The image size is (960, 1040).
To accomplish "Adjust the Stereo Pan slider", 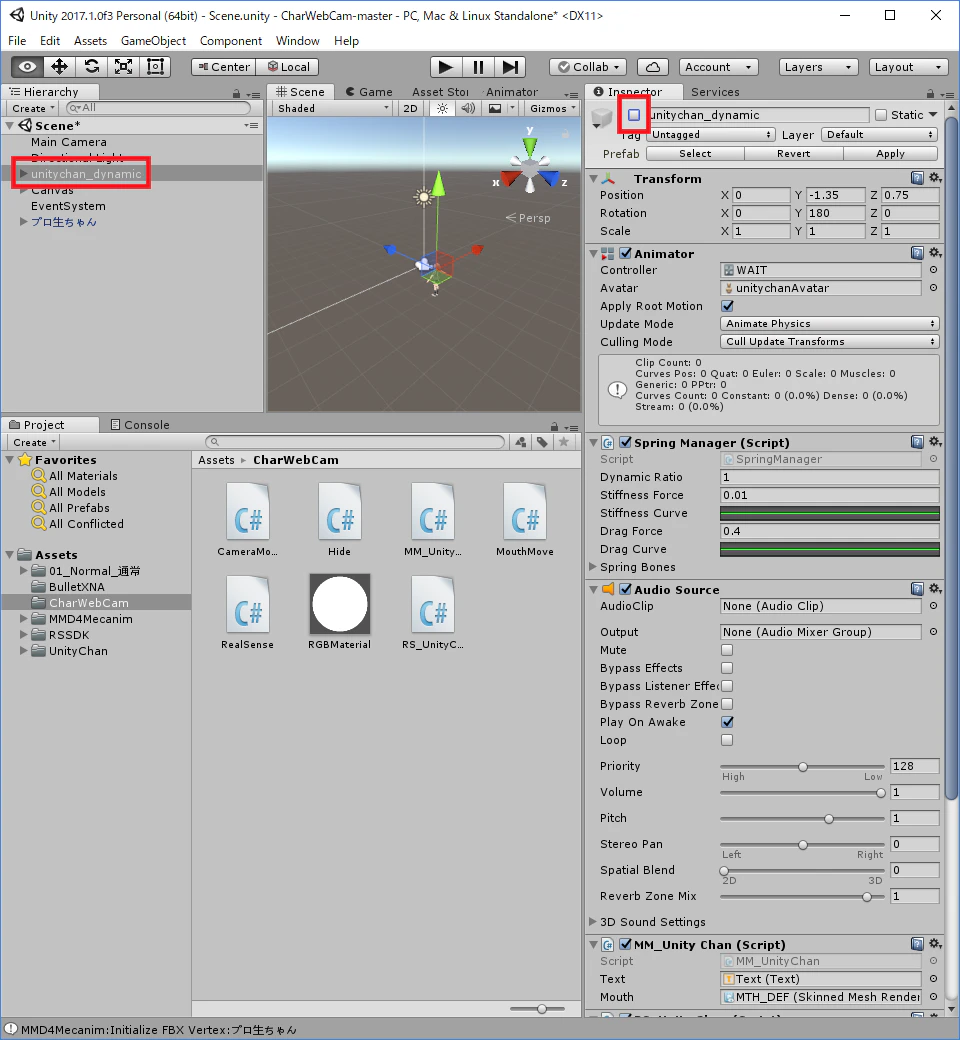I will 802,844.
